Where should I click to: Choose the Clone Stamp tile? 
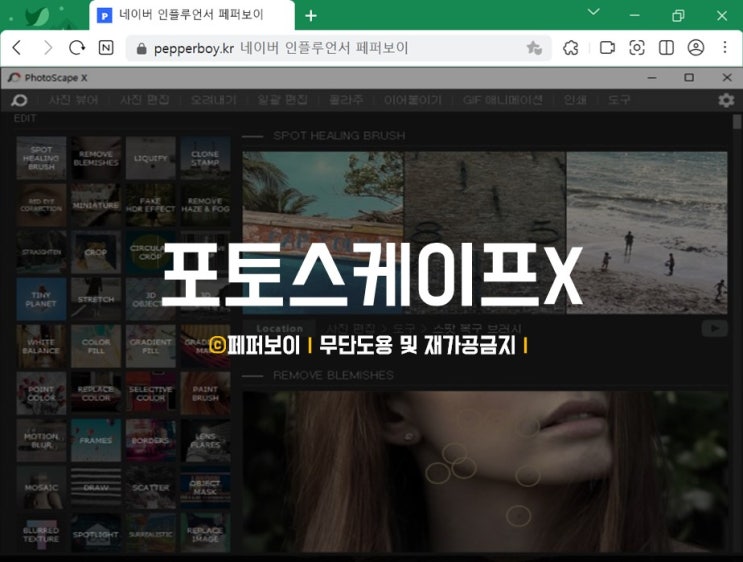pyautogui.click(x=205, y=158)
